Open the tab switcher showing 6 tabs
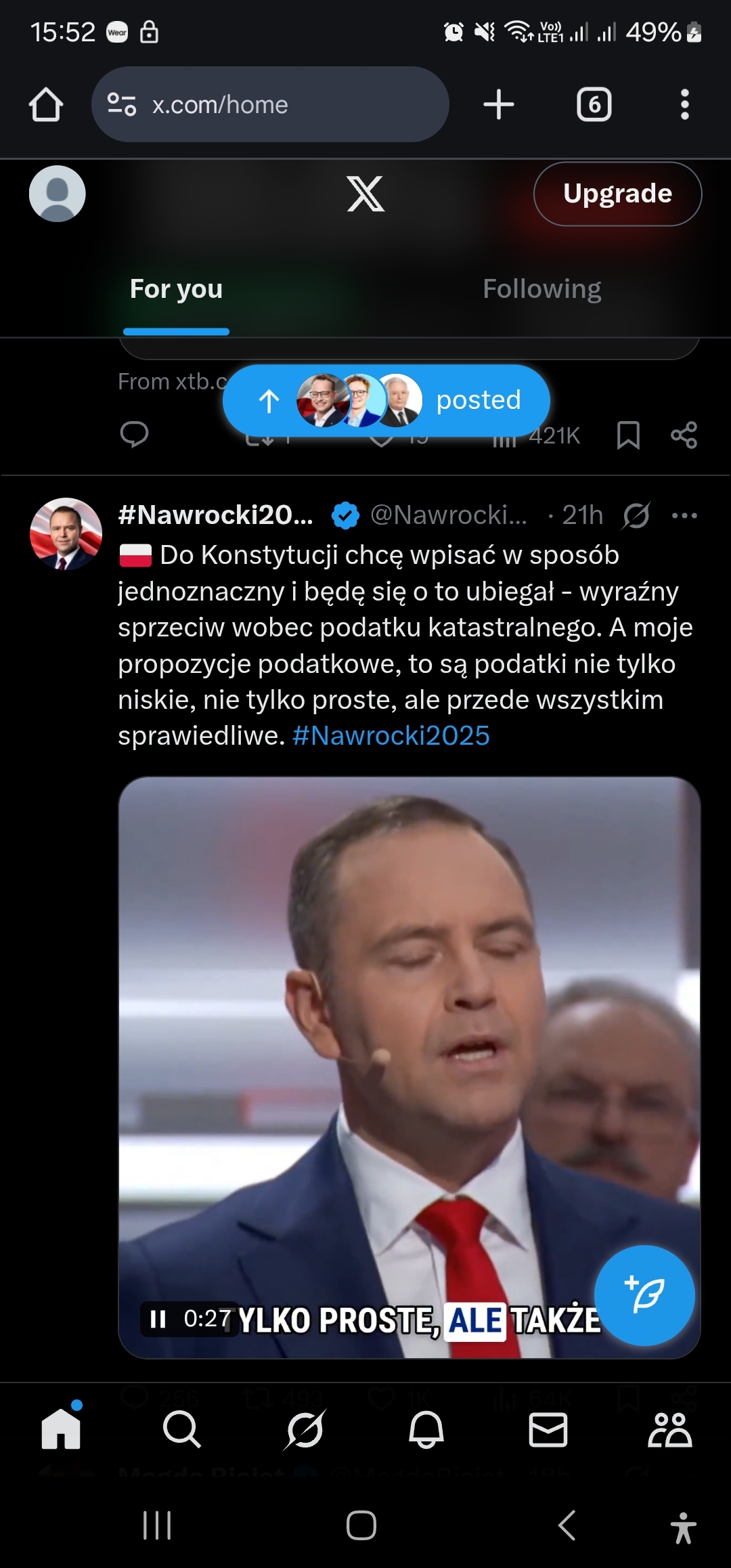This screenshot has width=731, height=1568. 594,105
